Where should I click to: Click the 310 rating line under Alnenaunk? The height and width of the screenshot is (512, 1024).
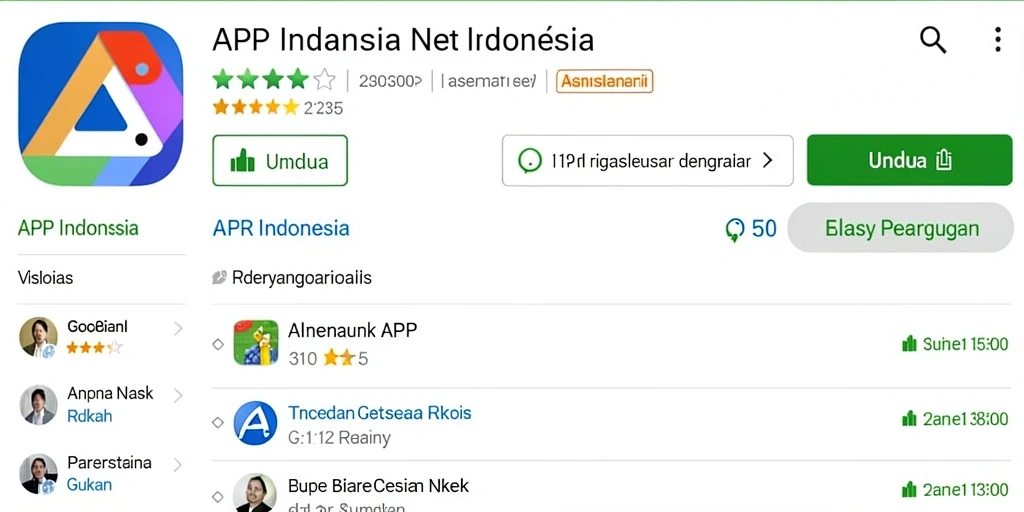click(x=328, y=358)
